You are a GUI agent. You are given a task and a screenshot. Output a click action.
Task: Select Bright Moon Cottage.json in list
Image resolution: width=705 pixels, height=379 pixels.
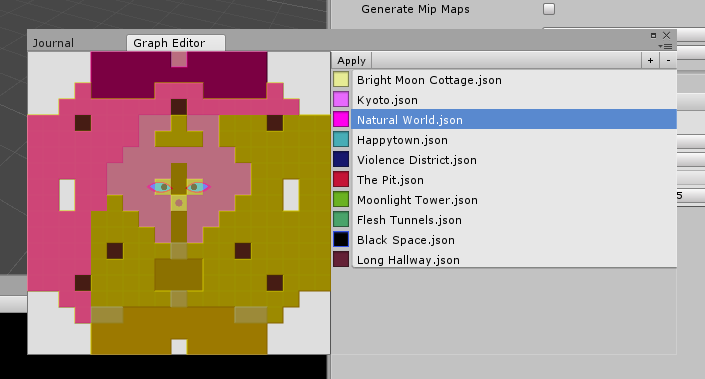pyautogui.click(x=514, y=80)
